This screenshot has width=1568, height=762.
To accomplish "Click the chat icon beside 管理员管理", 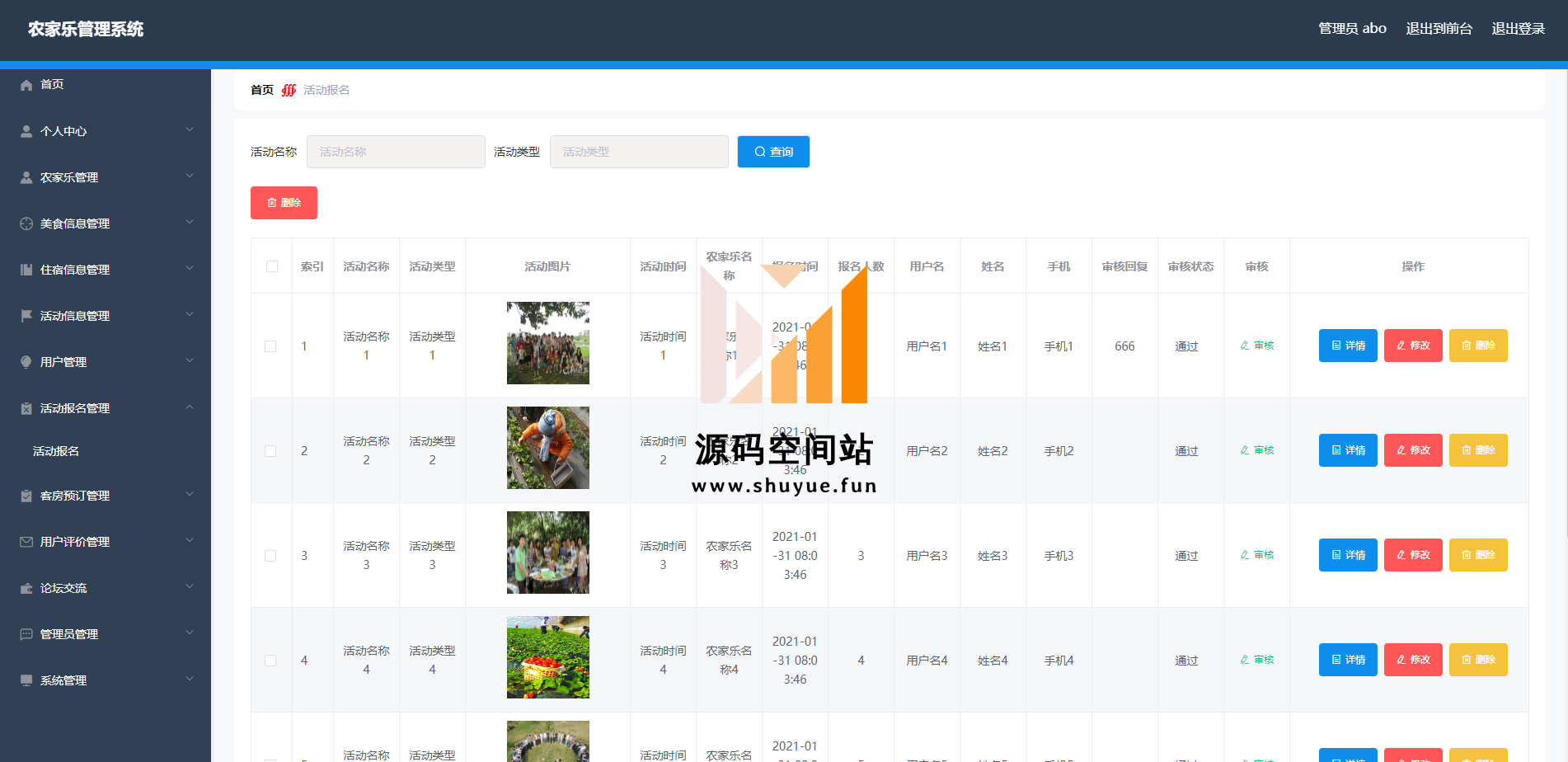I will click(x=26, y=634).
